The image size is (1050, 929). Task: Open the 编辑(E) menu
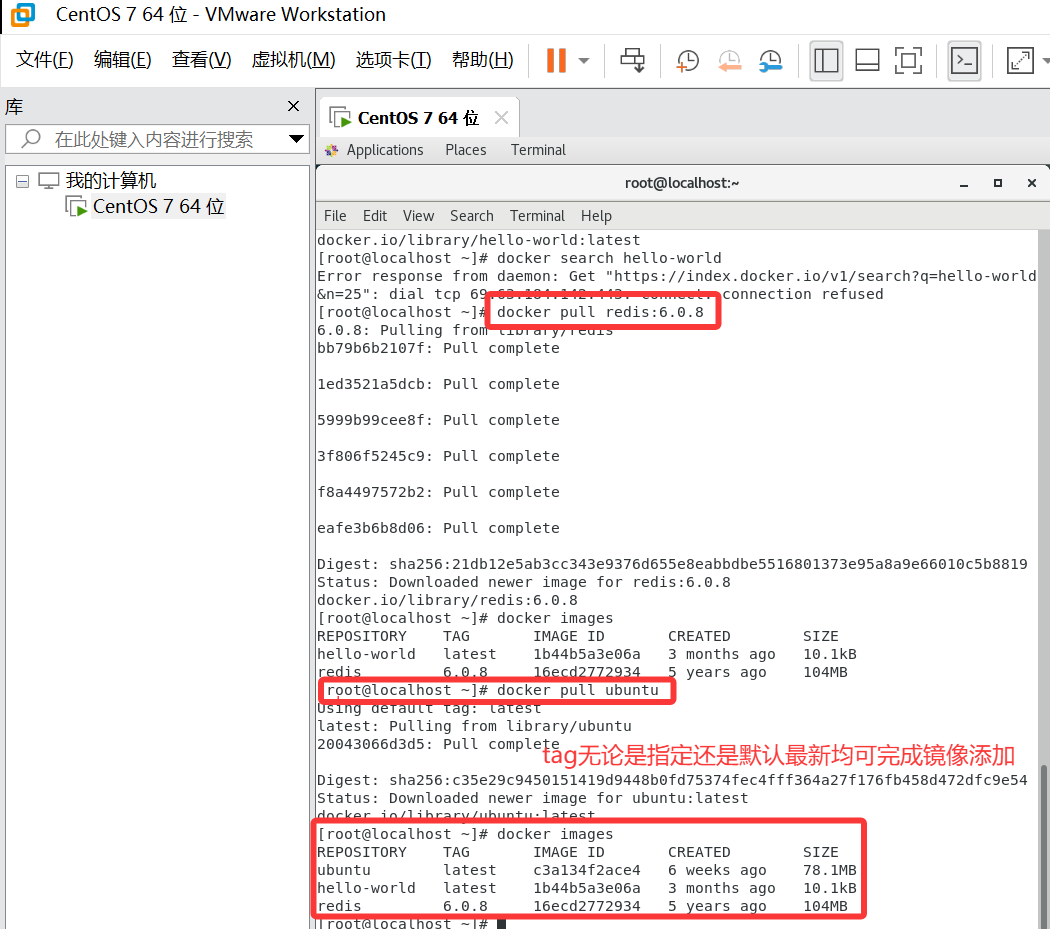coord(123,60)
